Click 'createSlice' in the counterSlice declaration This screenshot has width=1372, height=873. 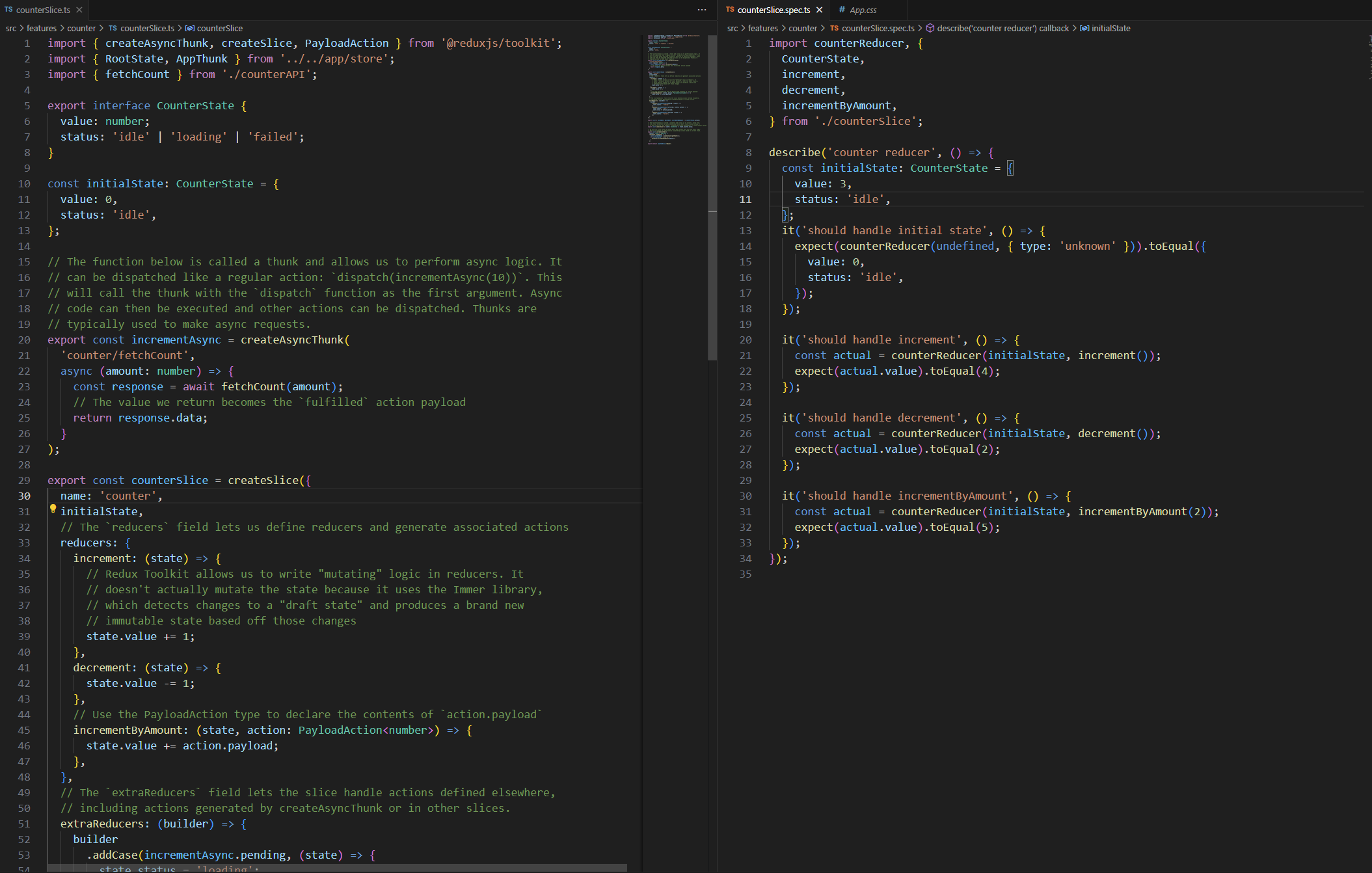(x=263, y=480)
